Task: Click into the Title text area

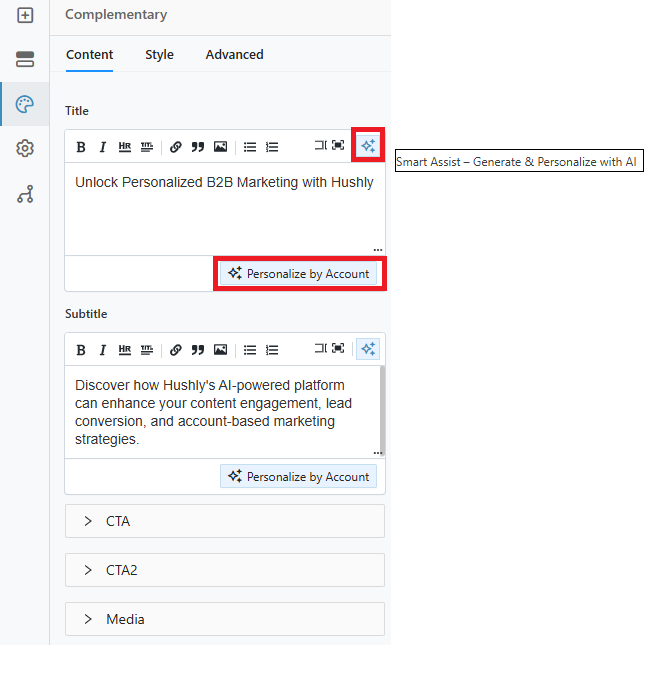Action: point(225,209)
